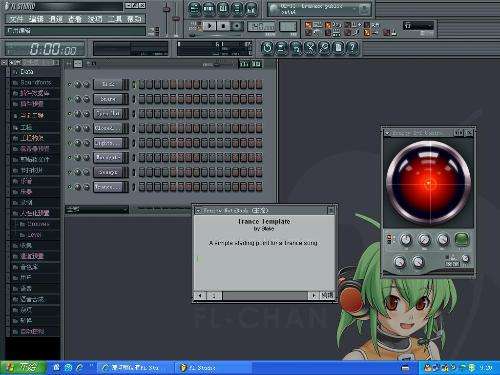Open the 查看 (View) menu

[x=75, y=19]
